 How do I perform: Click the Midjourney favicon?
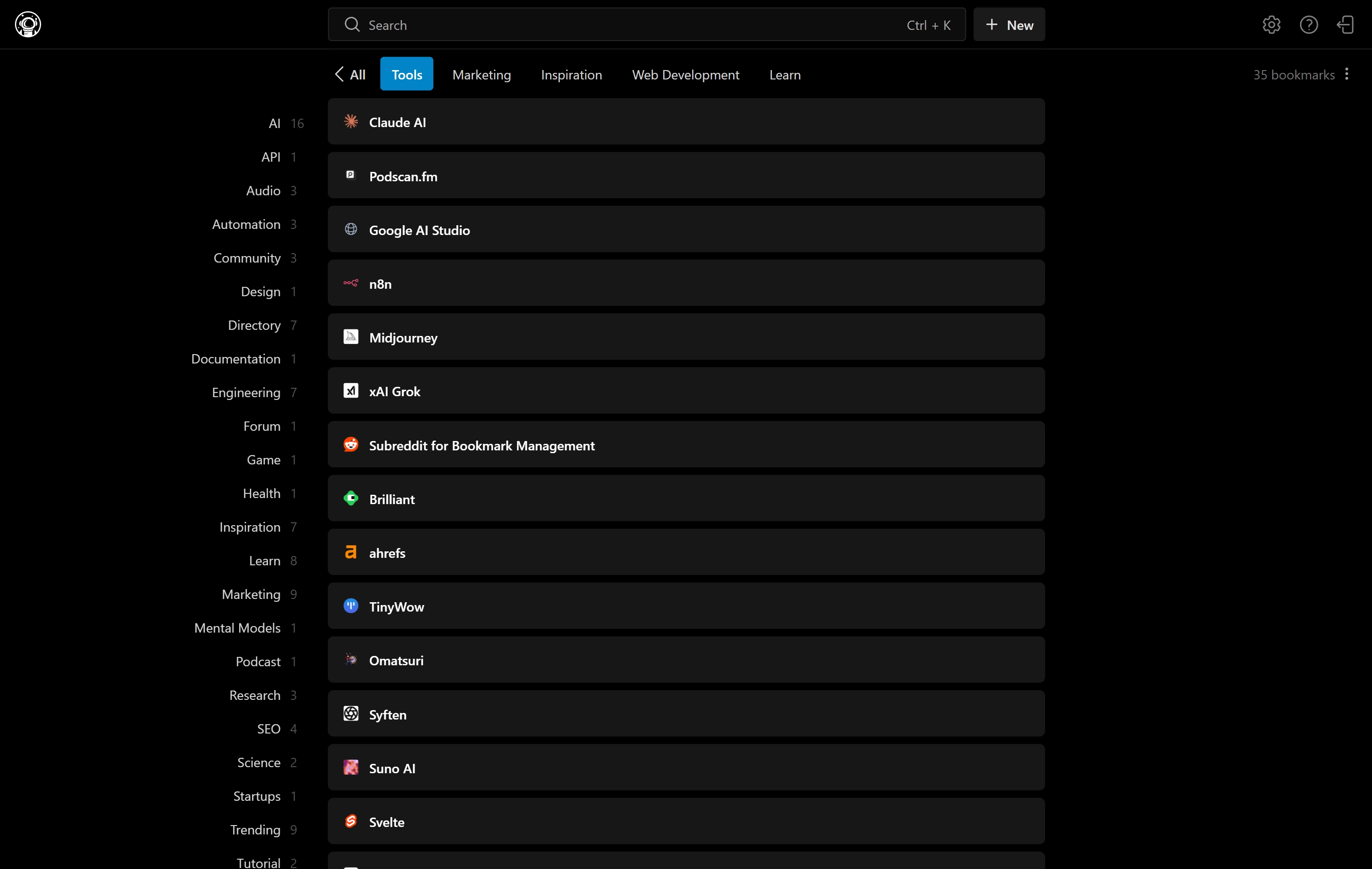pos(351,336)
